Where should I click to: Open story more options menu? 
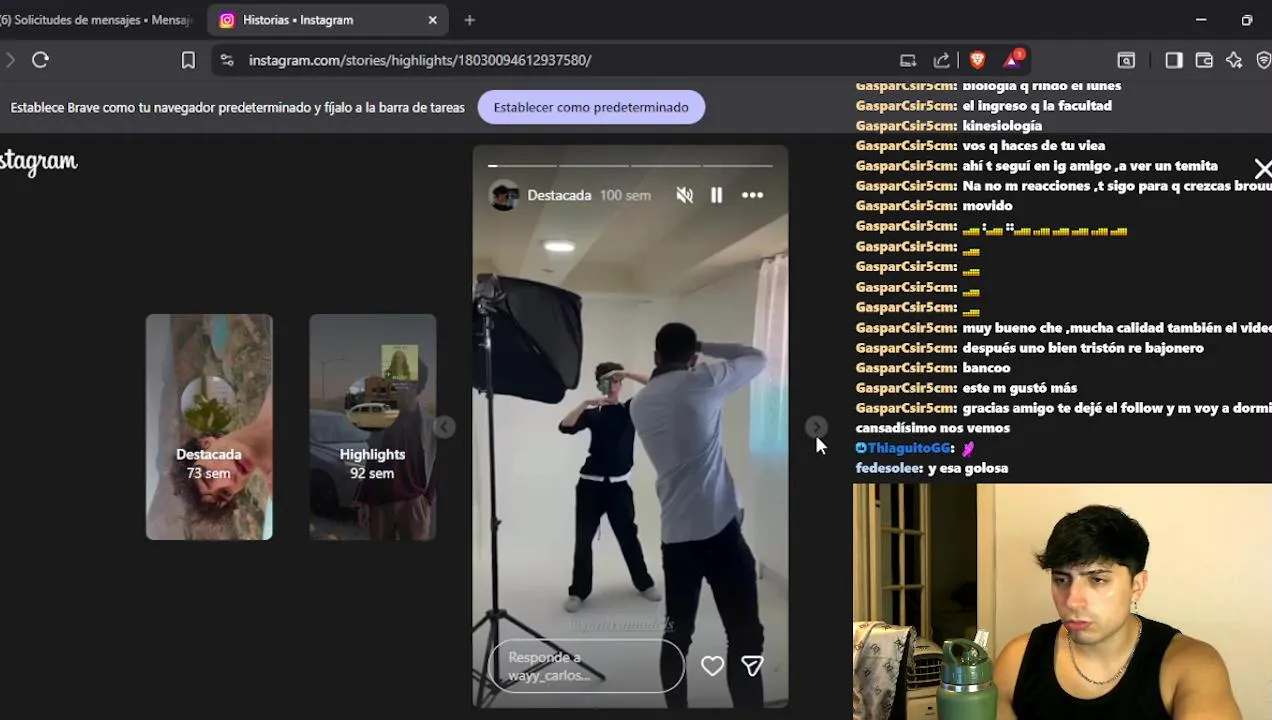(x=752, y=196)
